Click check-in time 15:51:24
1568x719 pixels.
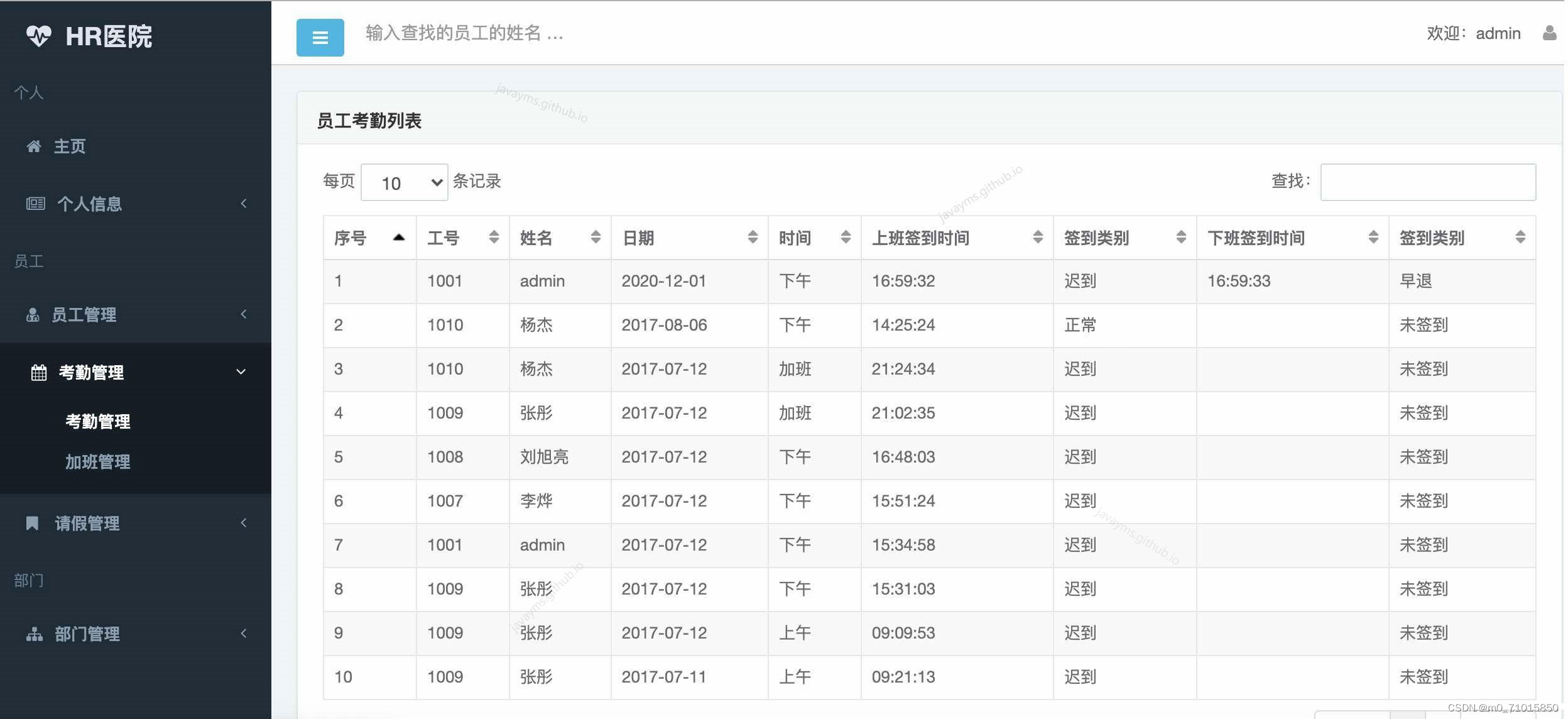[x=903, y=501]
